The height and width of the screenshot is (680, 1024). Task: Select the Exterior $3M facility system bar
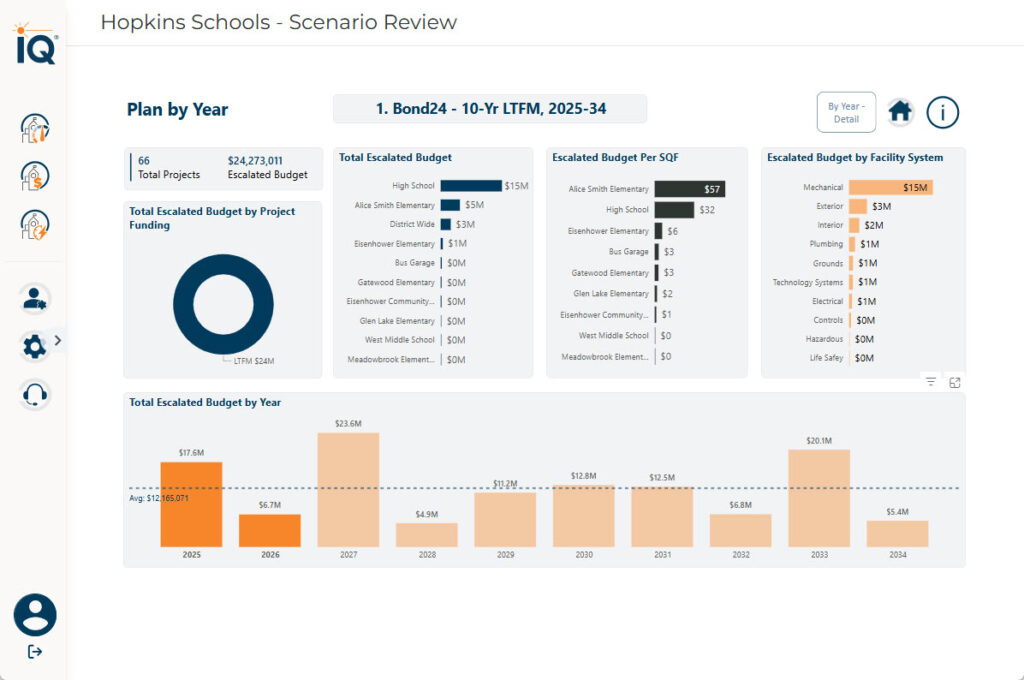tap(857, 206)
